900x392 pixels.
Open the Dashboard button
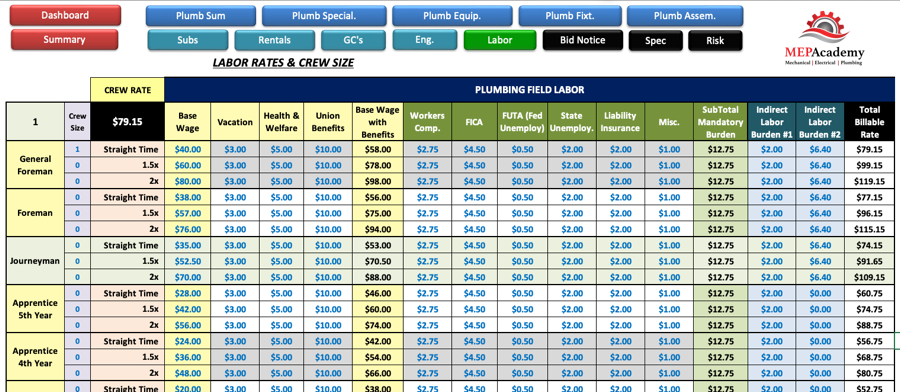(65, 15)
